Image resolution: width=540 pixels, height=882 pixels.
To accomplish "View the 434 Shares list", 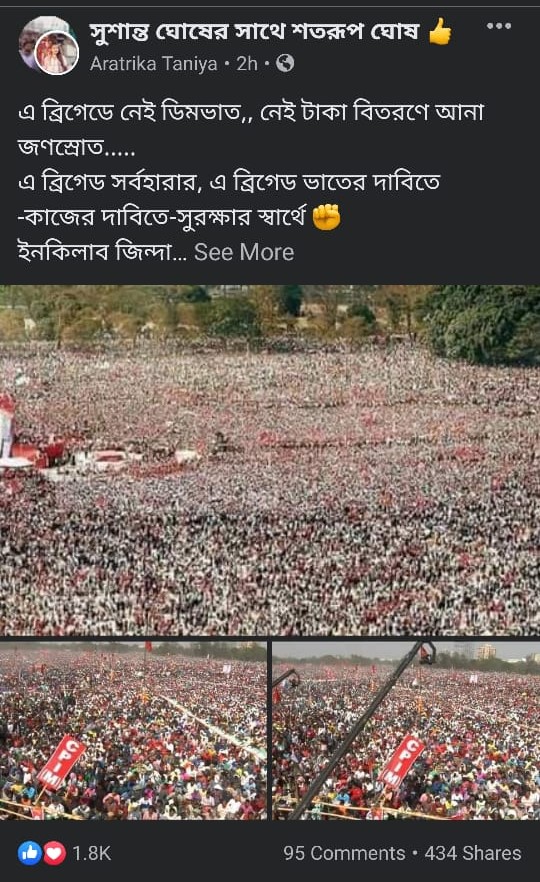I will tap(473, 853).
